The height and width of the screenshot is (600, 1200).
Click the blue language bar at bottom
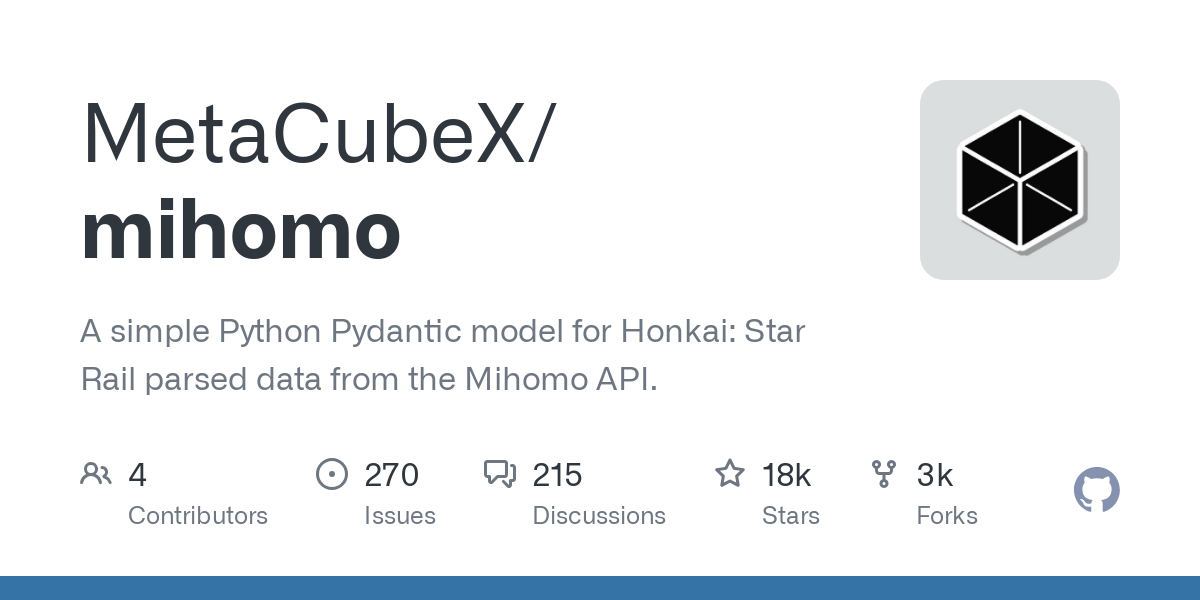(600, 588)
